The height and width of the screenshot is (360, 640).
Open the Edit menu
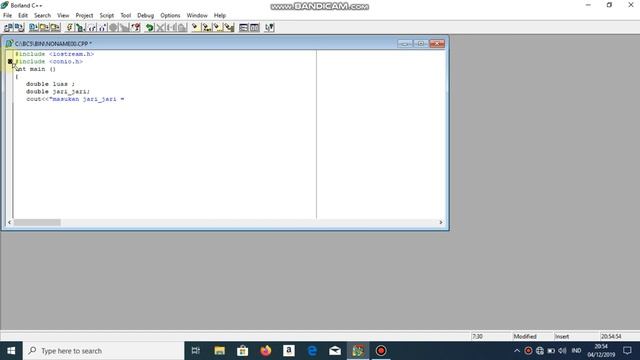(23, 16)
